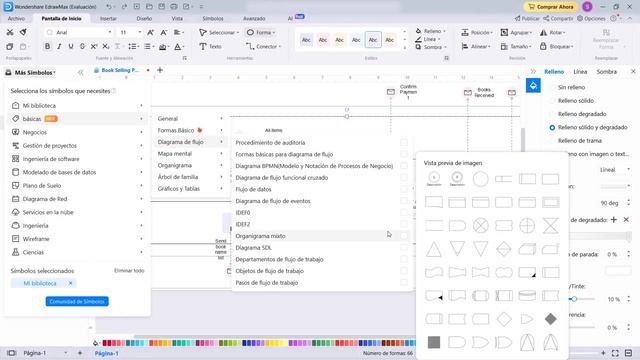This screenshot has width=640, height=360.
Task: Expand the Negocios category
Action: point(78,132)
